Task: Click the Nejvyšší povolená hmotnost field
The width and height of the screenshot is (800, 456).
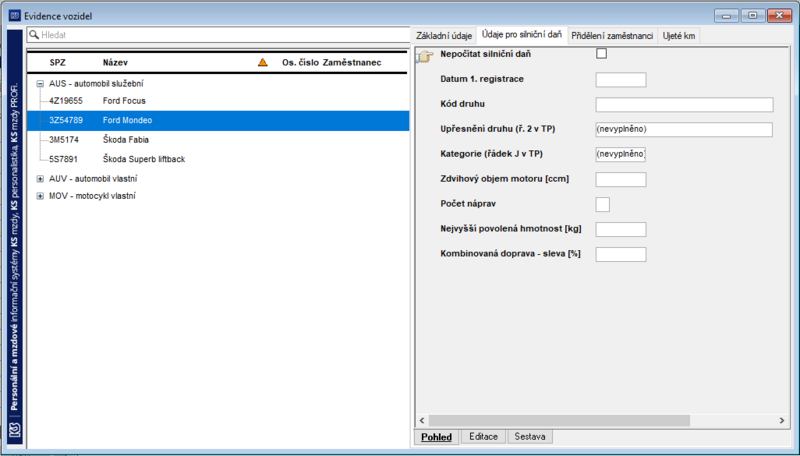Action: (620, 230)
